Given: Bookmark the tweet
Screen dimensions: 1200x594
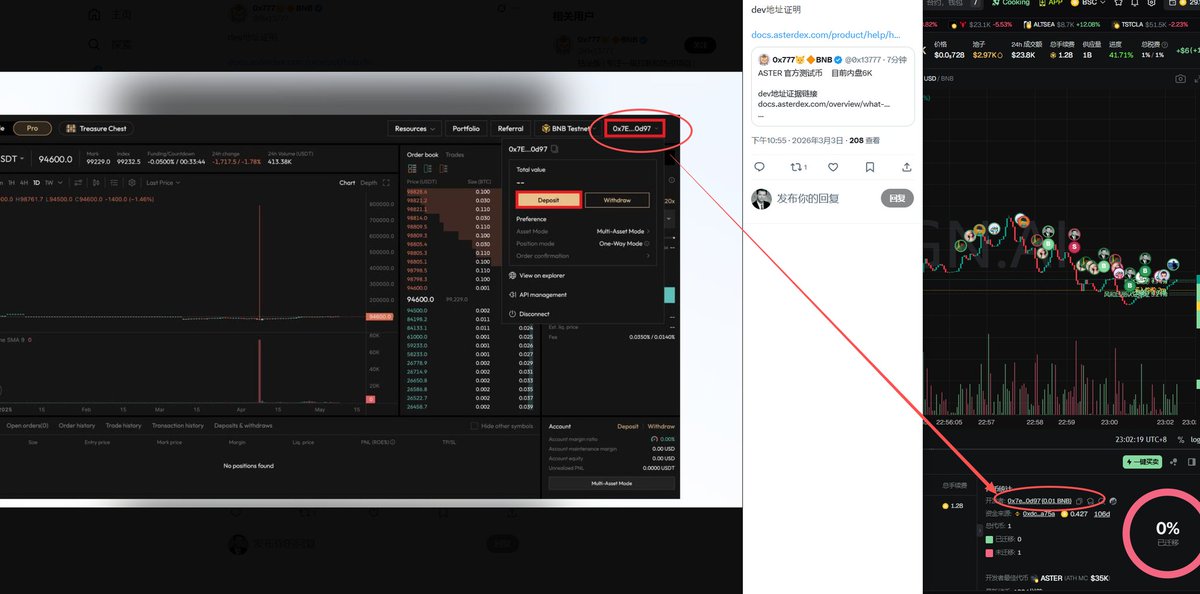Looking at the screenshot, I should pos(870,167).
